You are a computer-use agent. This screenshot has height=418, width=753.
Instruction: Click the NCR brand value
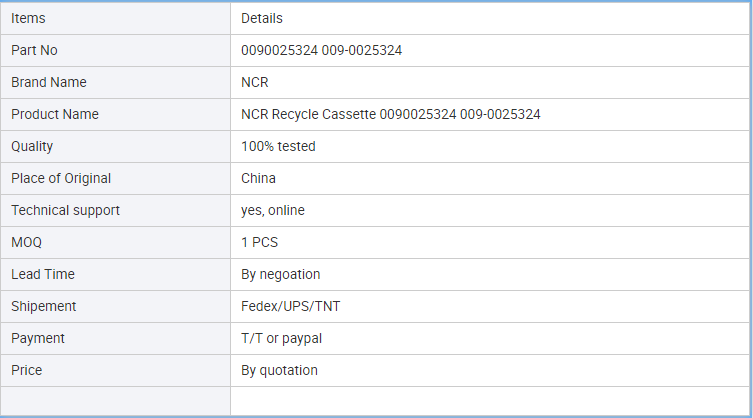[255, 82]
